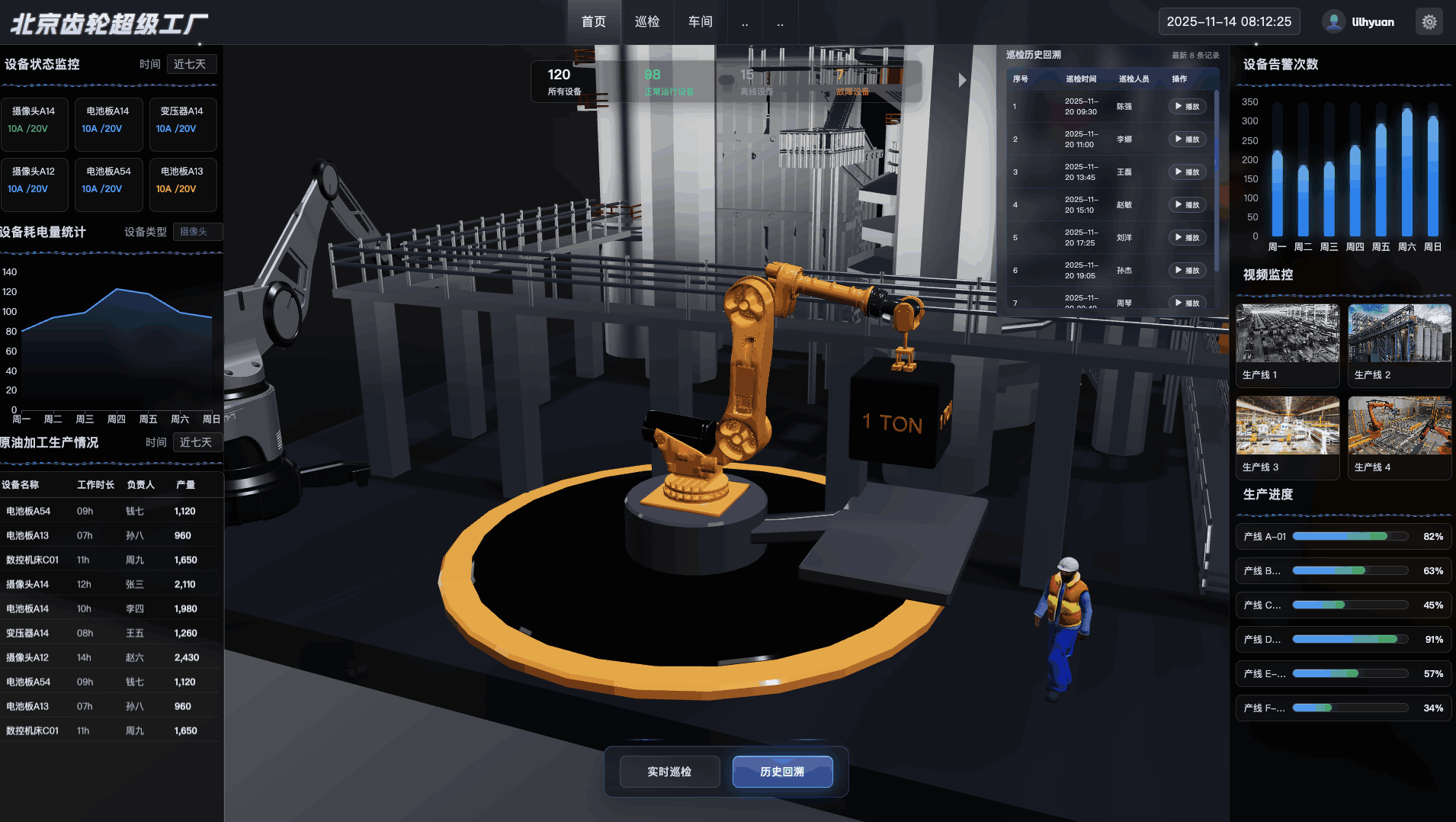This screenshot has width=1456, height=822.
Task: Open the 车间 tab
Action: (x=701, y=22)
